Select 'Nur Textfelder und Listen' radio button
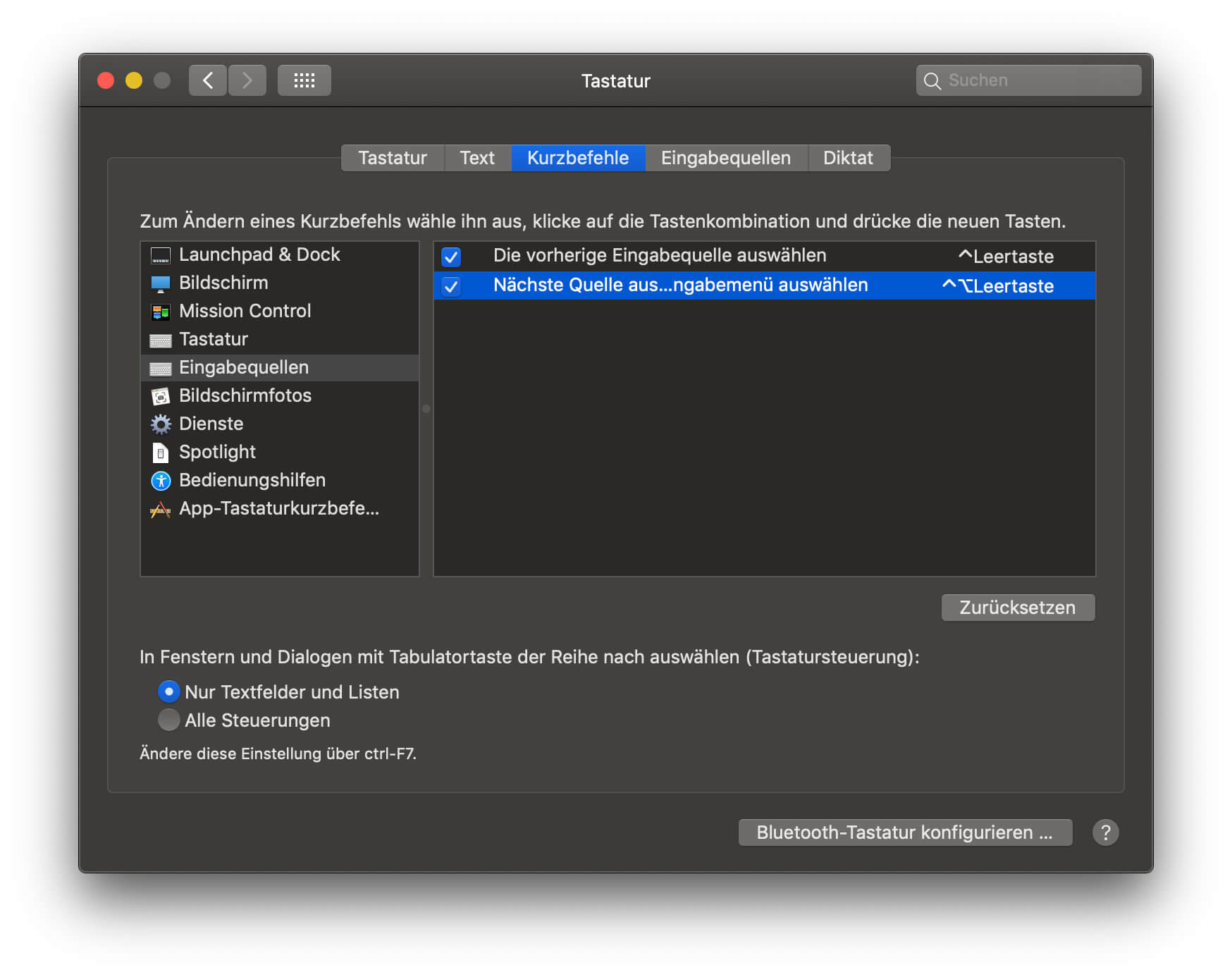1232x977 pixels. pos(168,692)
